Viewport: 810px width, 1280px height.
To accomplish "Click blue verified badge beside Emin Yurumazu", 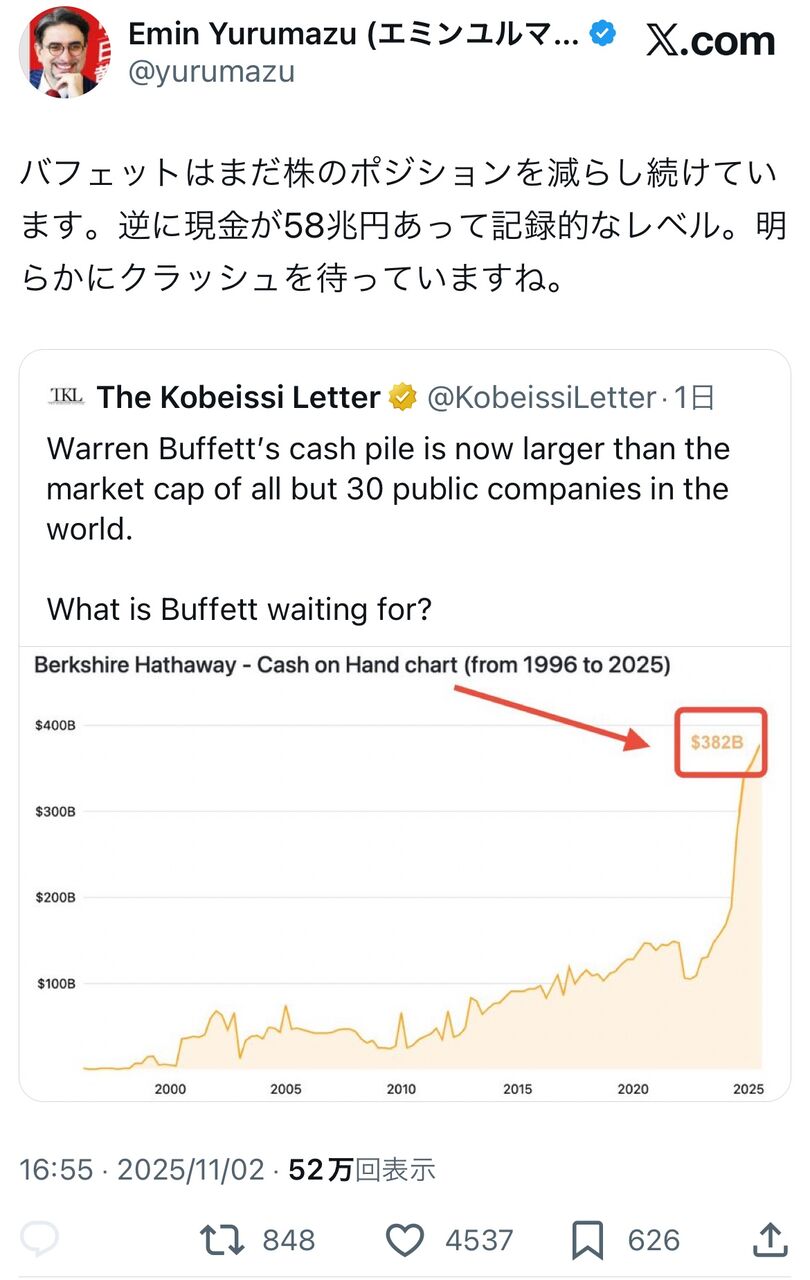I will point(601,35).
